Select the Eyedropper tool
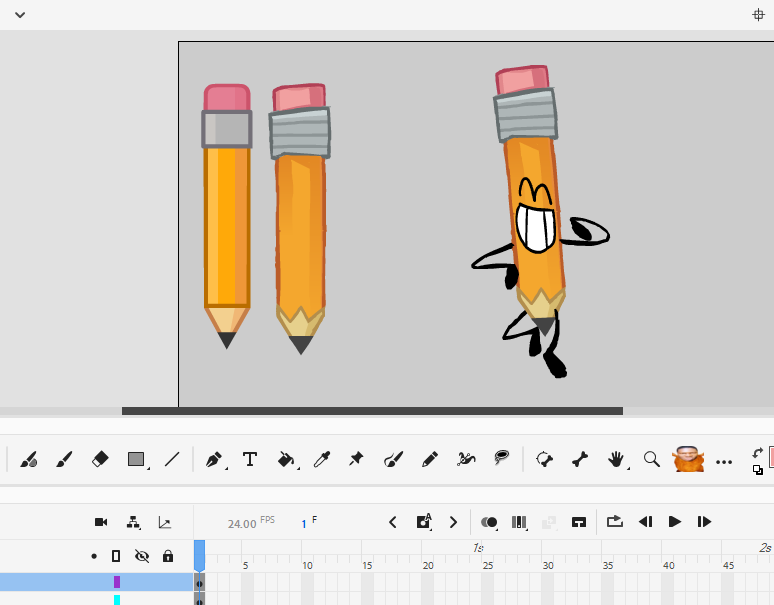 pyautogui.click(x=321, y=459)
